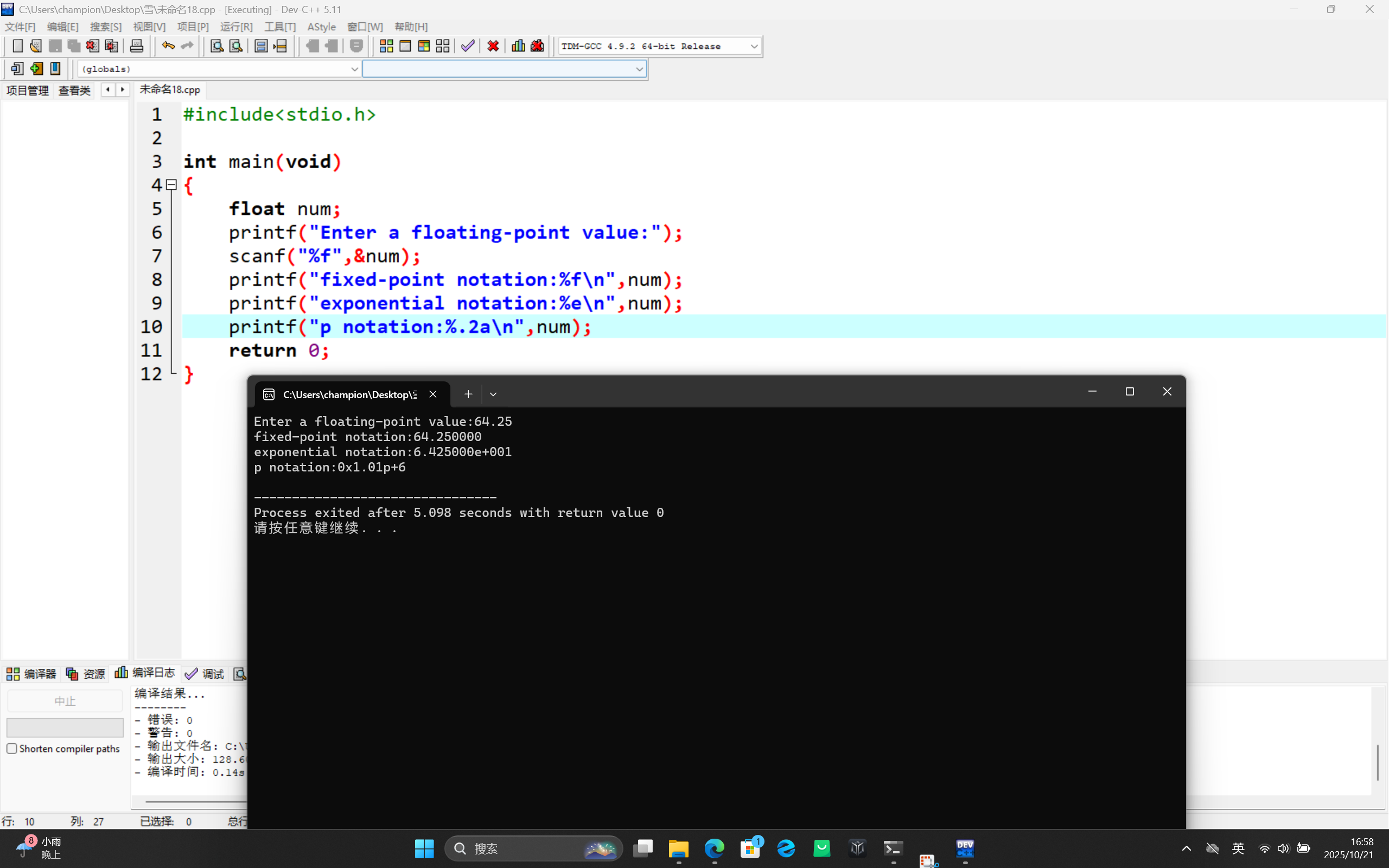Screen dimensions: 1389x868
Task: Click the Find magnifier icon in toolbar
Action: pyautogui.click(x=216, y=46)
